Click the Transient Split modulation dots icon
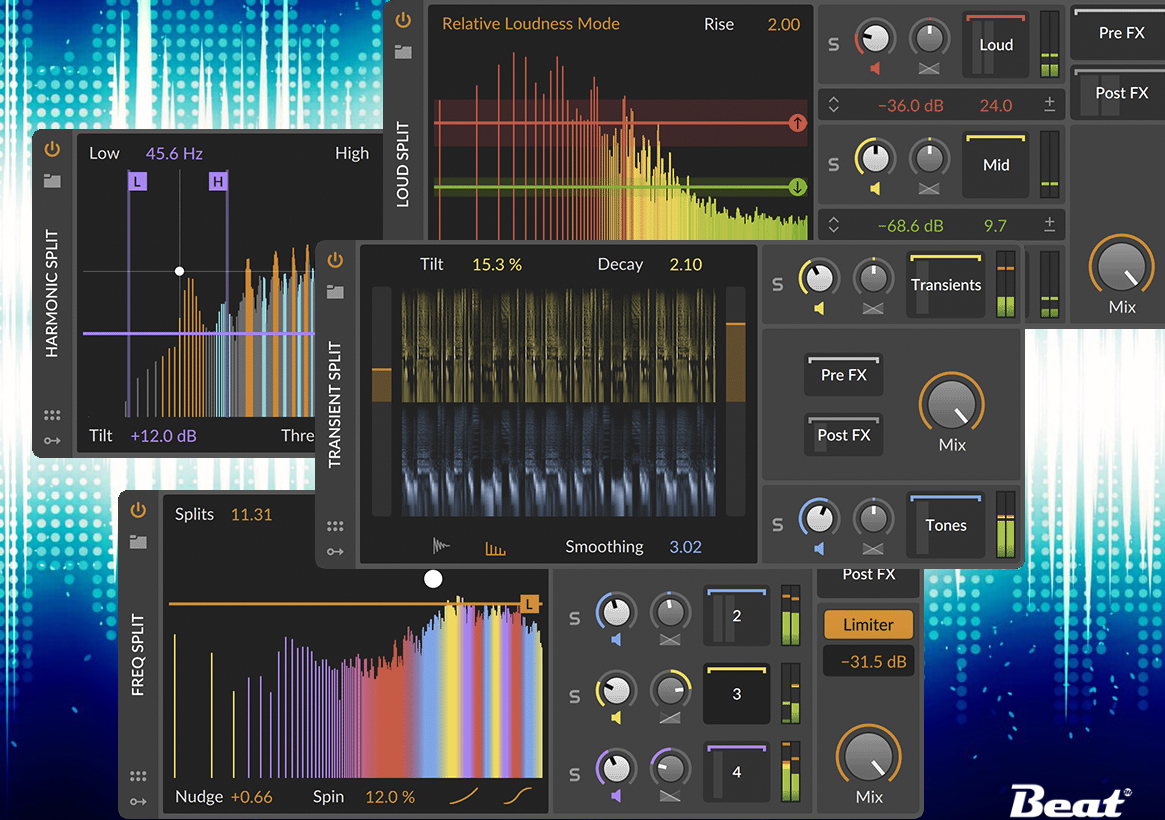 coord(335,526)
